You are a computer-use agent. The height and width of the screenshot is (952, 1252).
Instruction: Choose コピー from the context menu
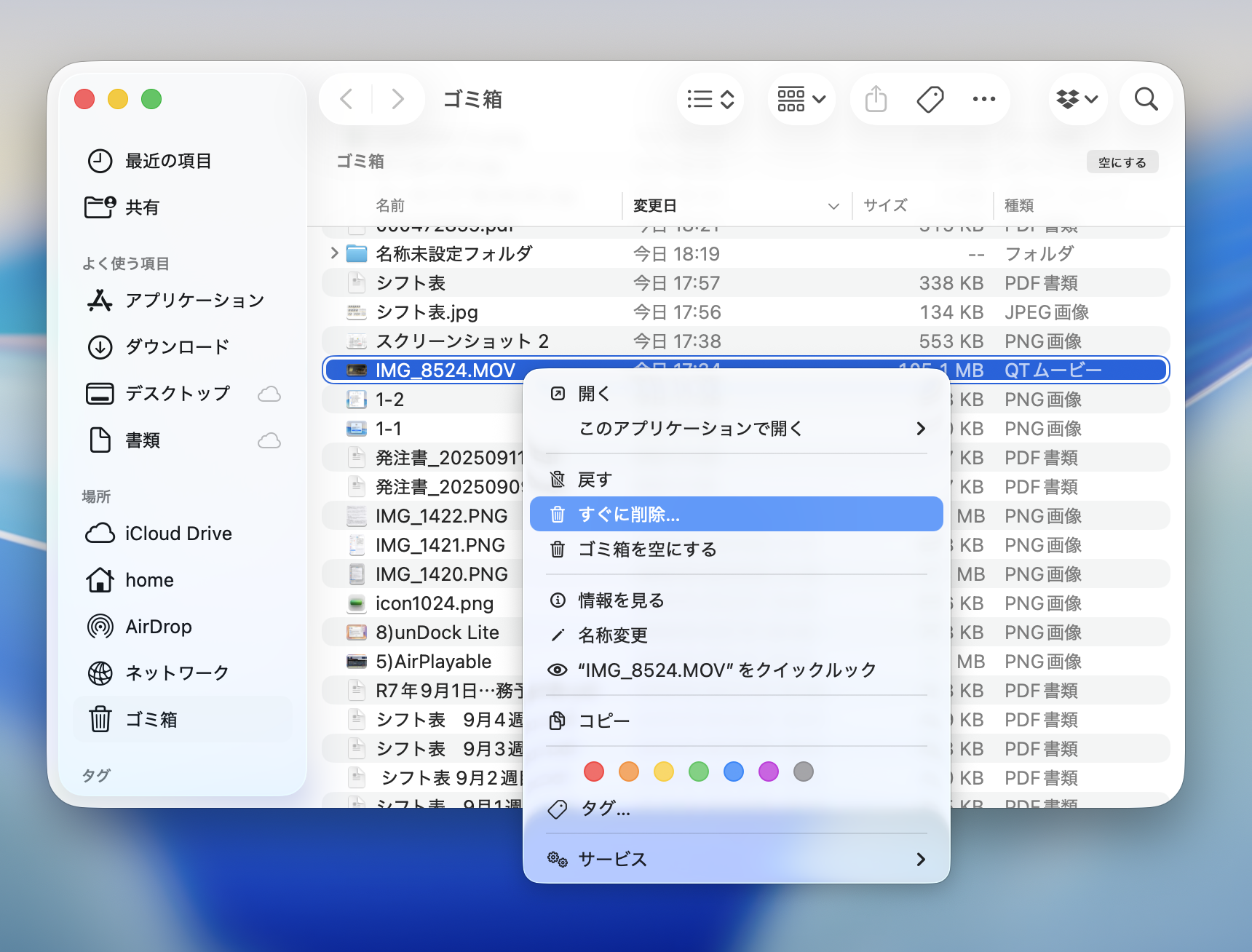click(737, 721)
